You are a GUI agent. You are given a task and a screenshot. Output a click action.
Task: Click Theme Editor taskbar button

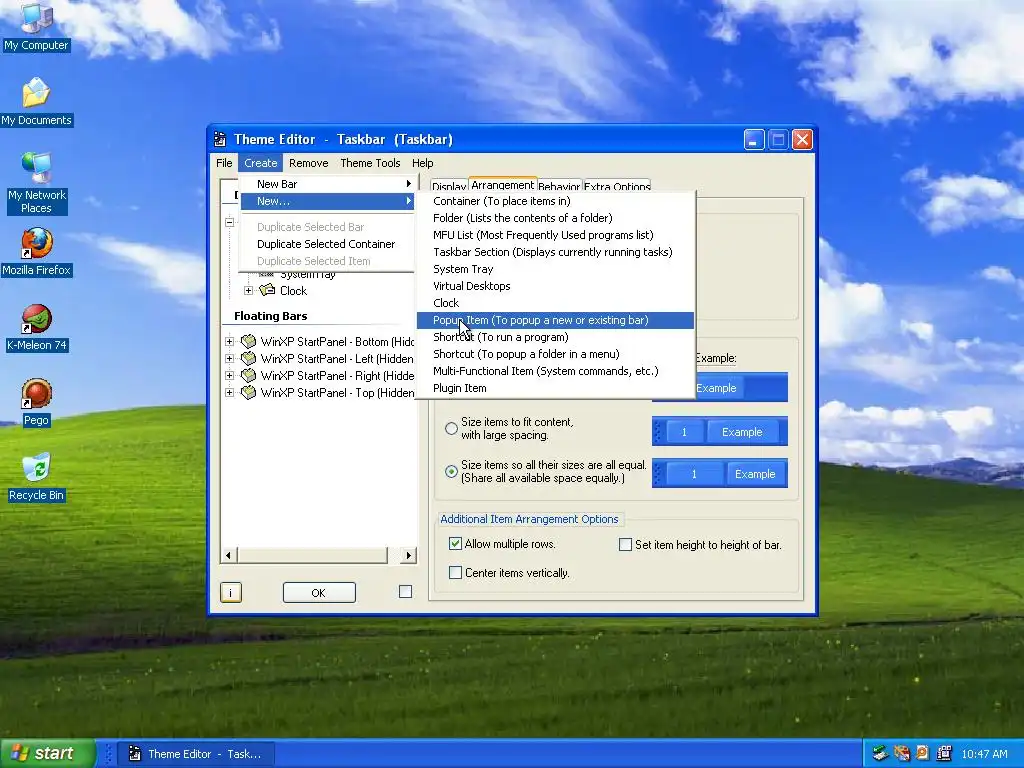tap(195, 754)
